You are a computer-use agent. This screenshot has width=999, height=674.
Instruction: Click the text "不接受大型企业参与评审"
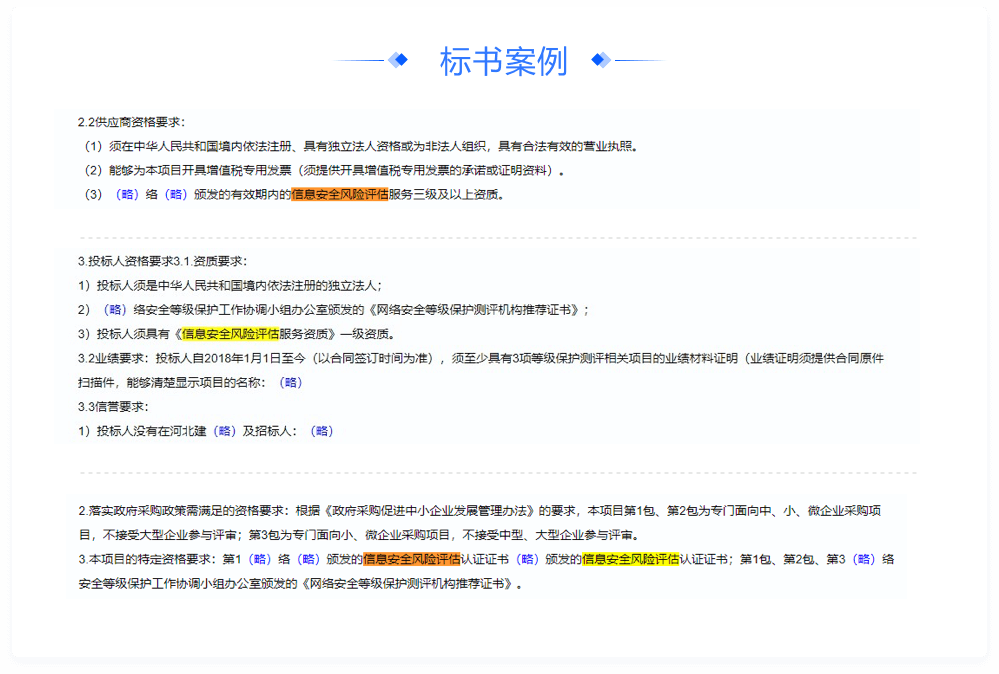169,534
